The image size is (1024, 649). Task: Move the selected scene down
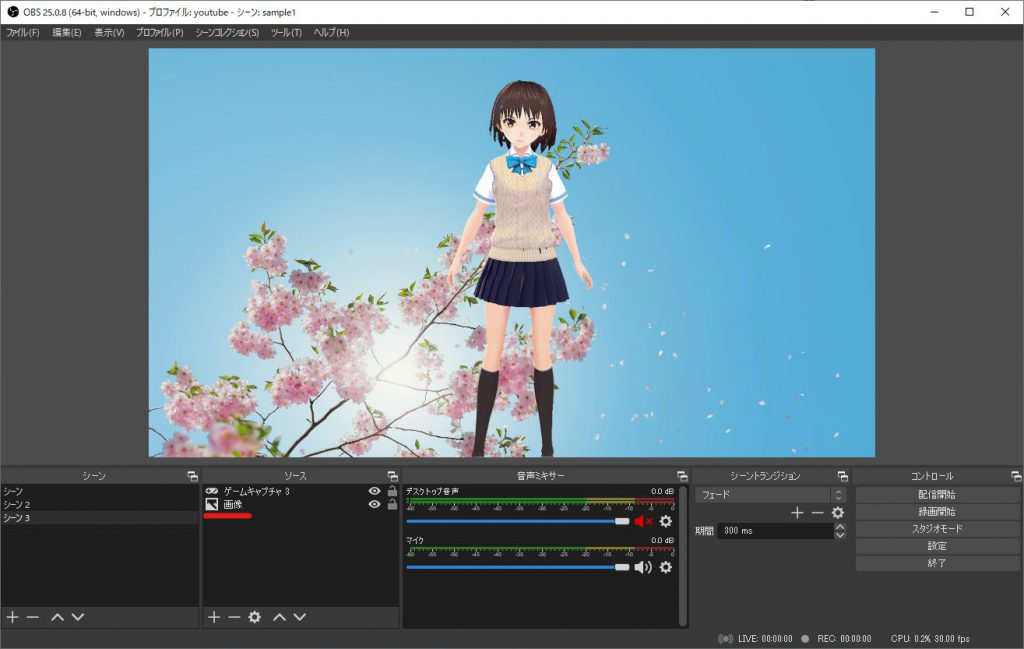pos(78,617)
